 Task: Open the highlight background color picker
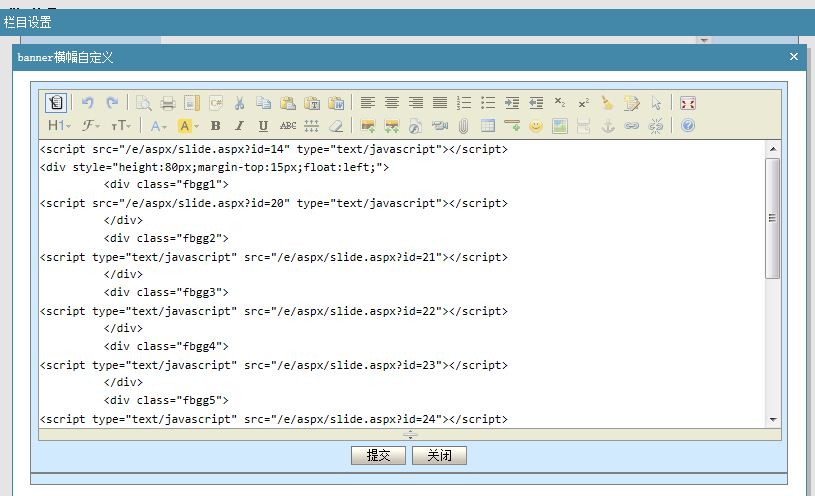pyautogui.click(x=188, y=126)
